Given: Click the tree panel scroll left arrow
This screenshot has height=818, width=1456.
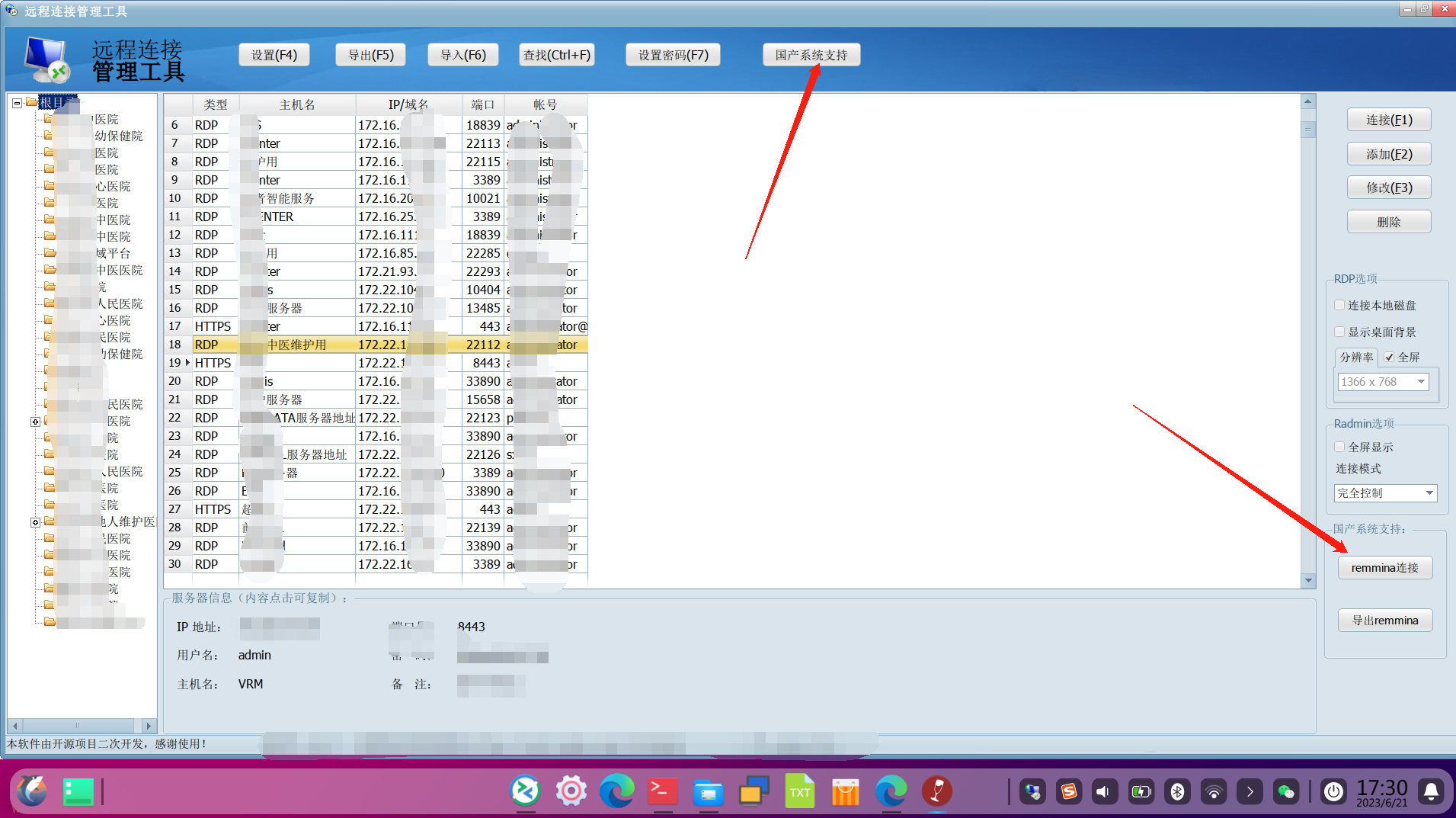Looking at the screenshot, I should pyautogui.click(x=14, y=725).
